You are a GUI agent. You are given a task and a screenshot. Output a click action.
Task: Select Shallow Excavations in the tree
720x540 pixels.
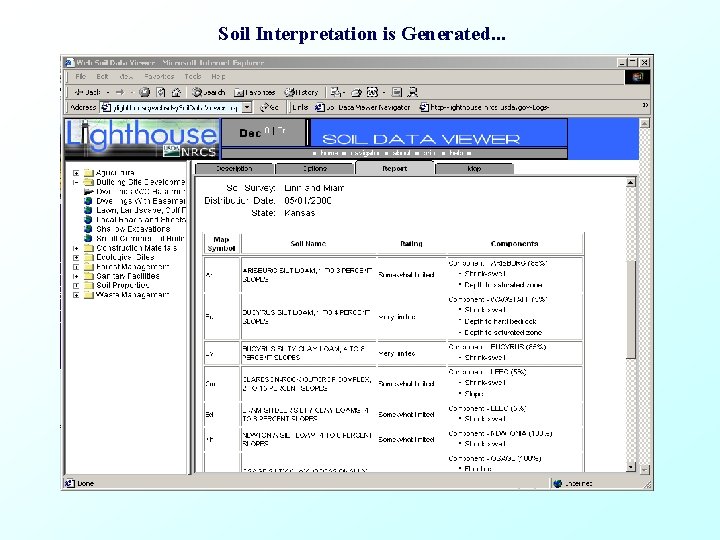[133, 229]
